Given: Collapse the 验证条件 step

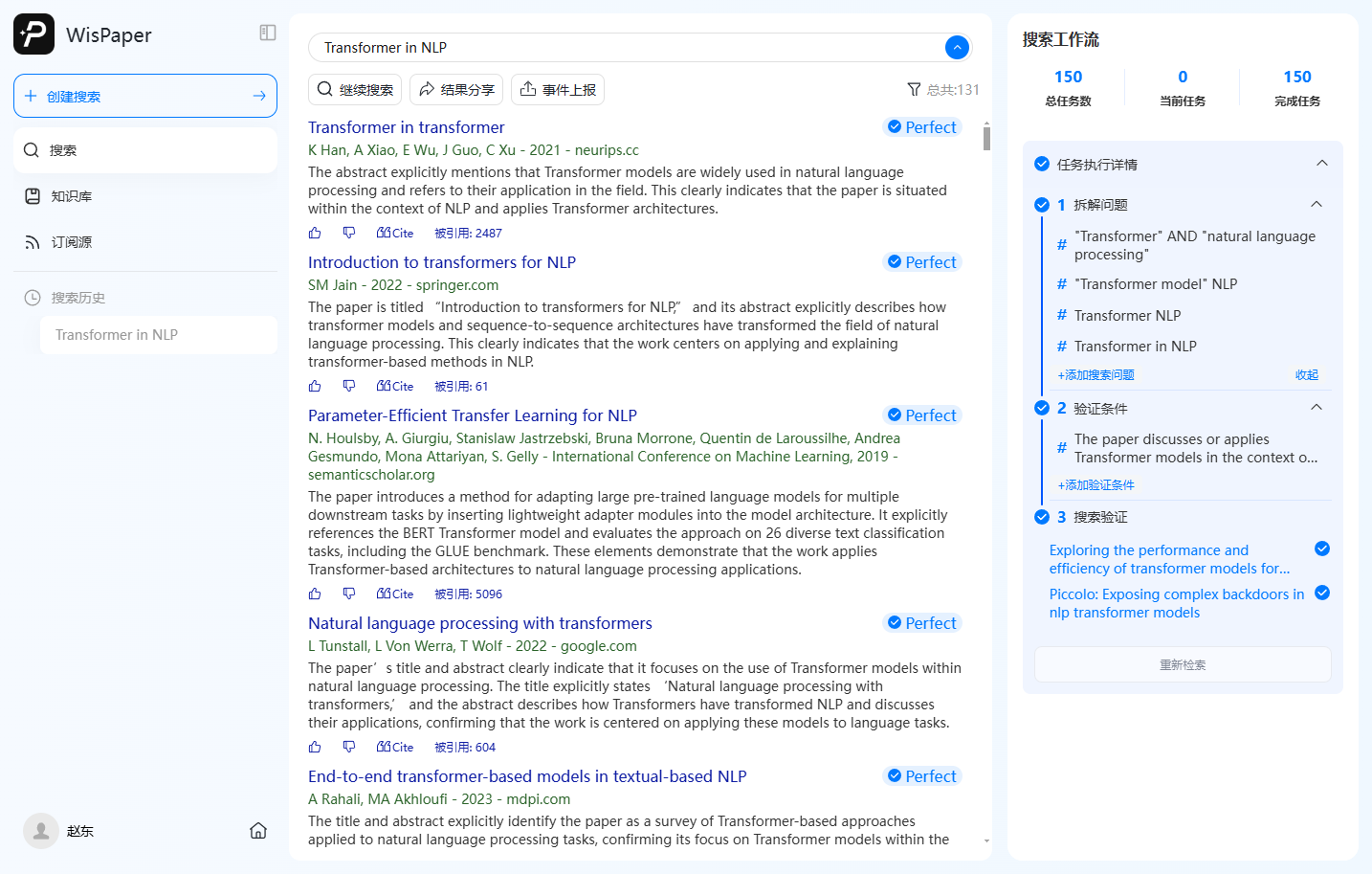Looking at the screenshot, I should tap(1317, 408).
